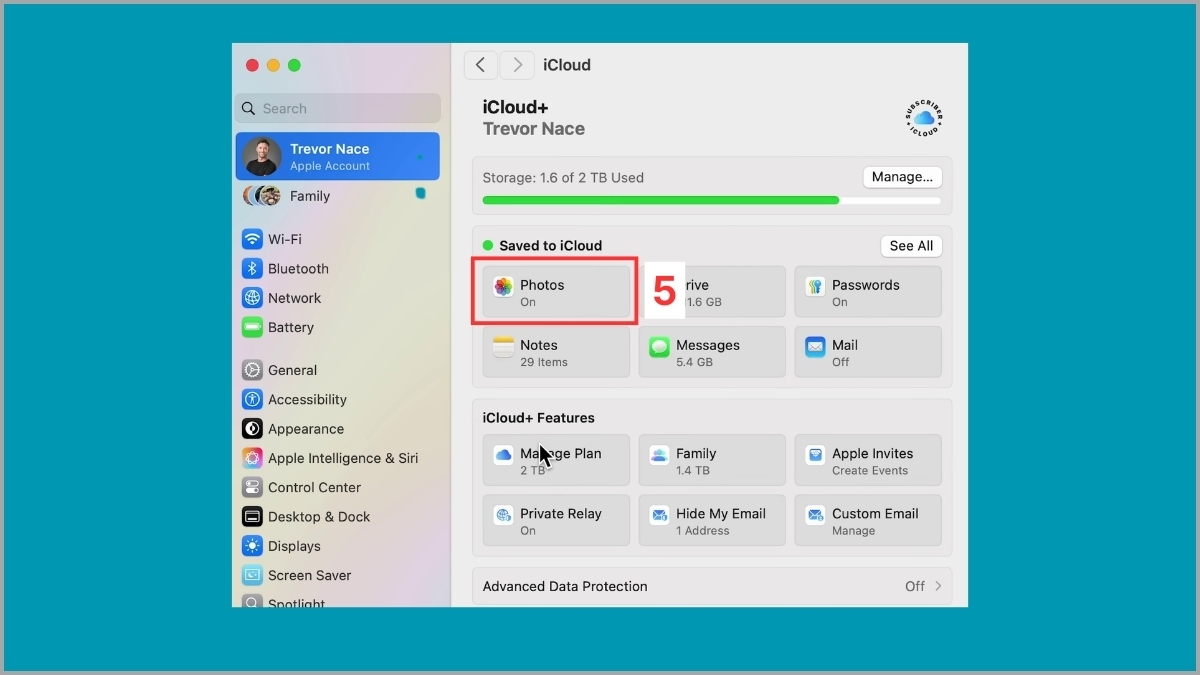Go back with the left chevron

pos(481,65)
